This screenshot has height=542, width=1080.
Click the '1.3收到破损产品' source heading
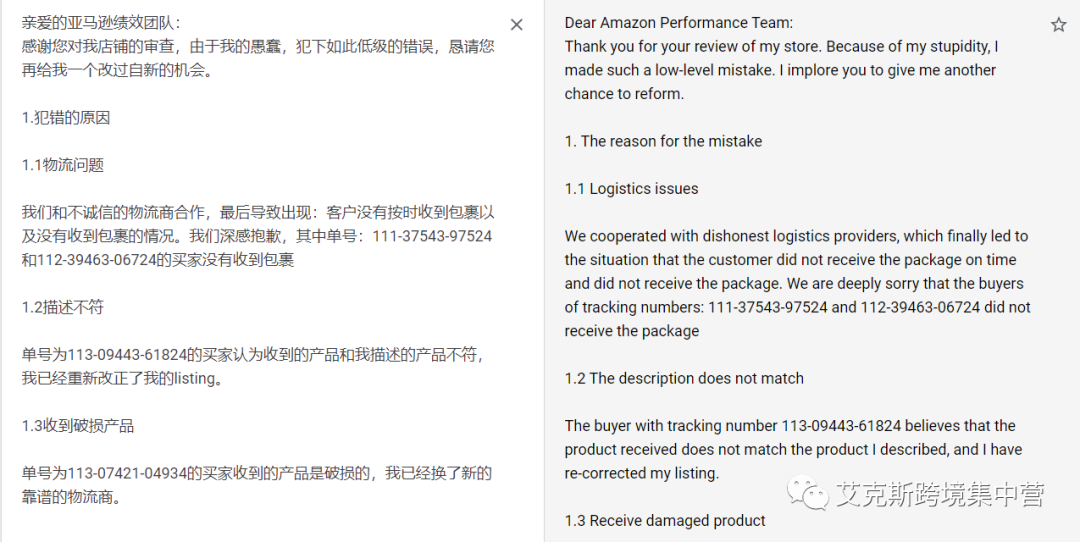(77, 426)
